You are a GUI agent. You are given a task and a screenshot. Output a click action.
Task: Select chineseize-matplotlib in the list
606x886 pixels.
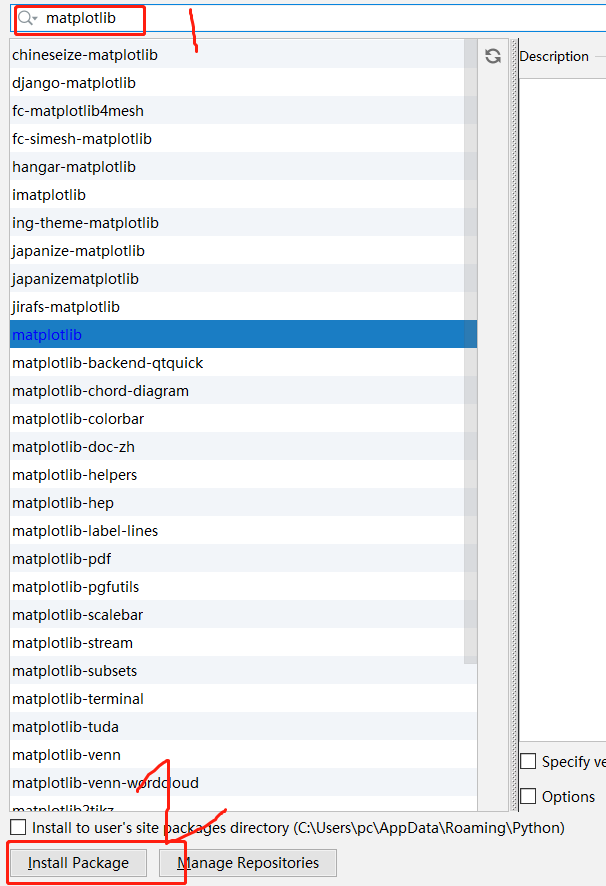click(243, 55)
